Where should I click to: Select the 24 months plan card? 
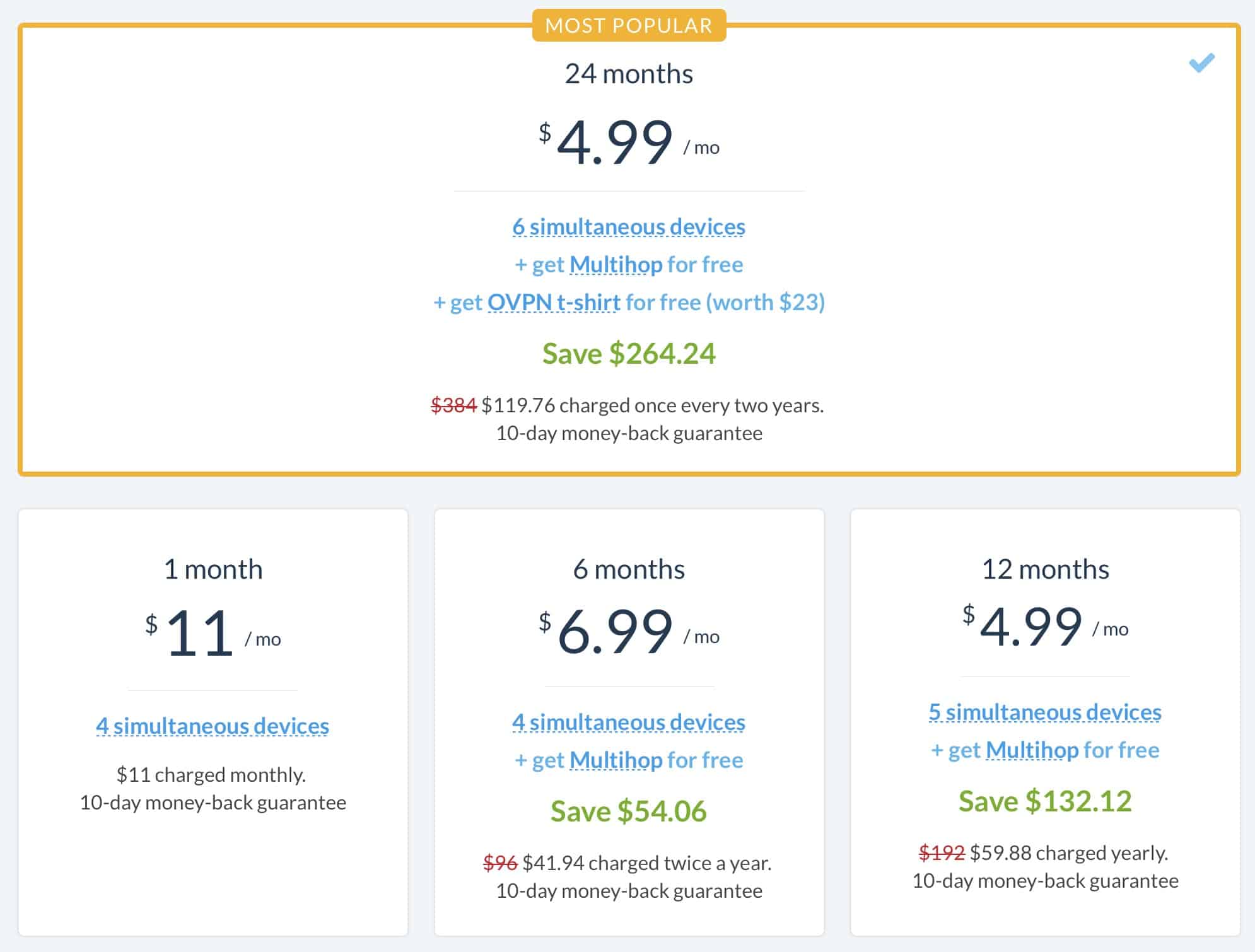629,249
